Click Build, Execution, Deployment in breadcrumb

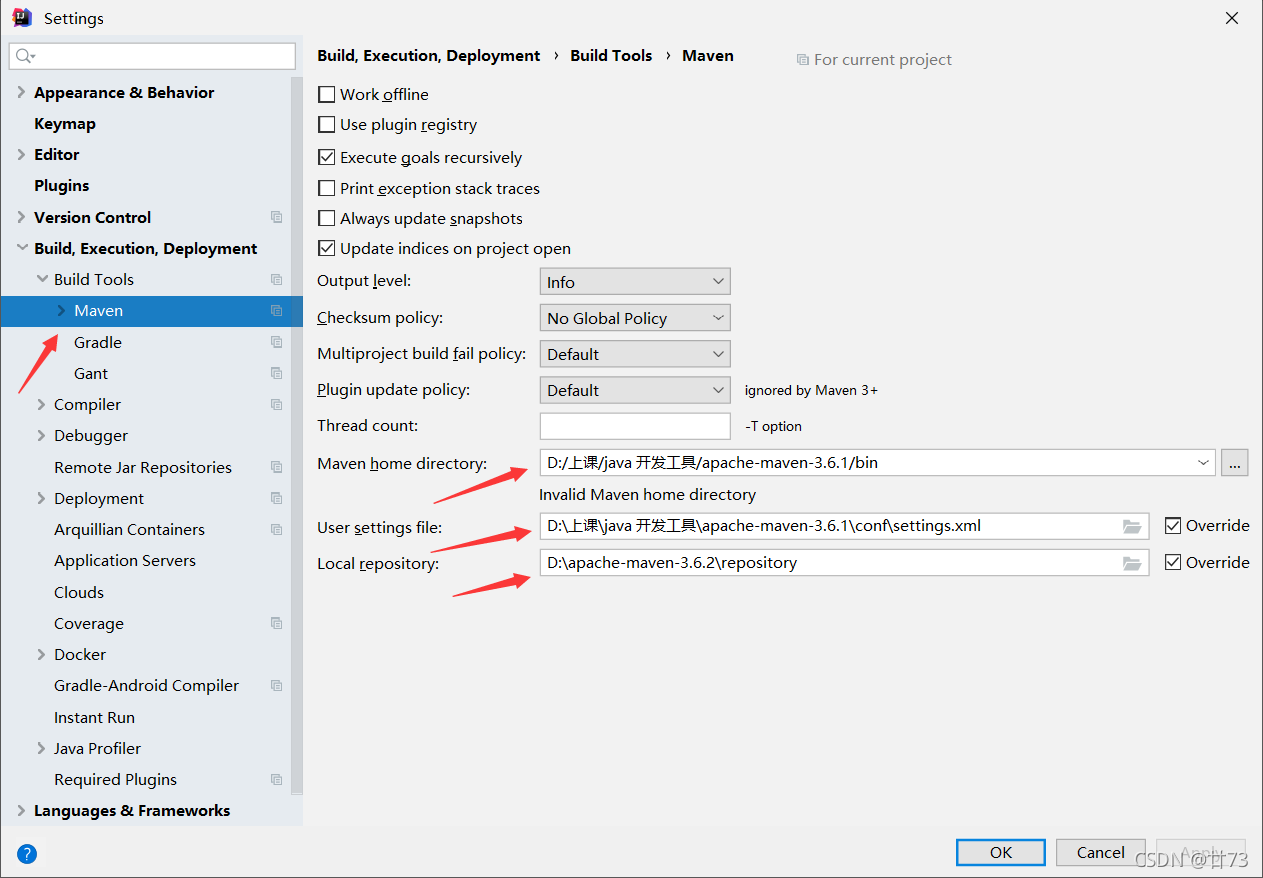pos(429,56)
